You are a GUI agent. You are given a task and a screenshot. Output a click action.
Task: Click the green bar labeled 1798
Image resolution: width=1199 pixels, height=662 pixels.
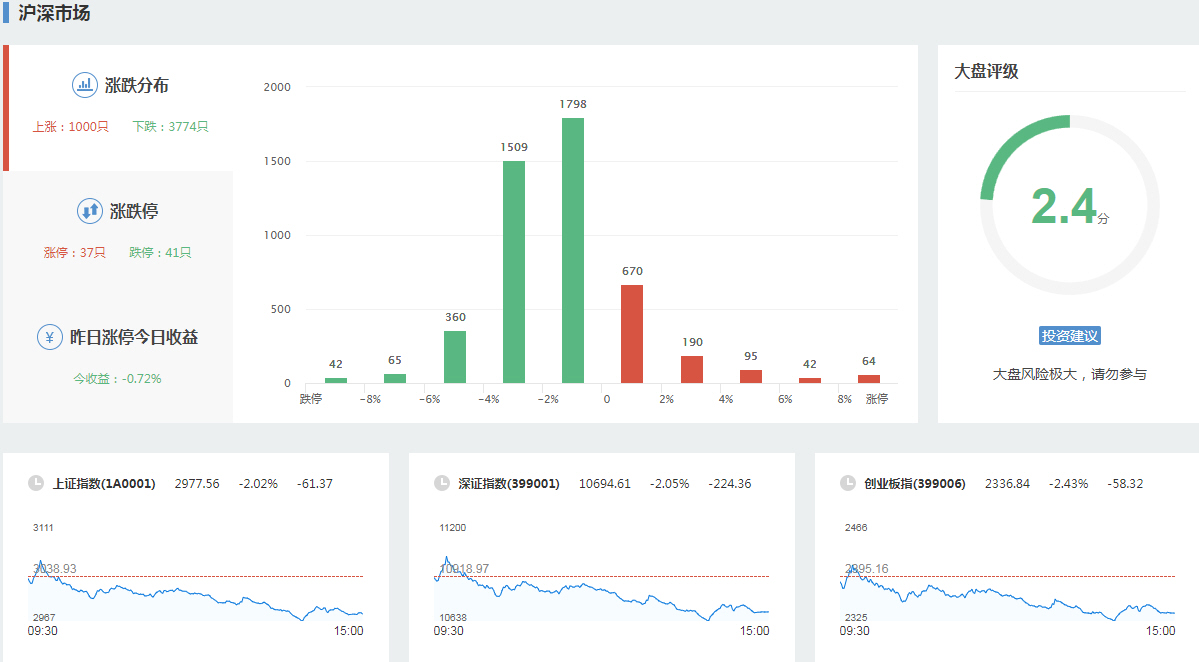pos(573,250)
